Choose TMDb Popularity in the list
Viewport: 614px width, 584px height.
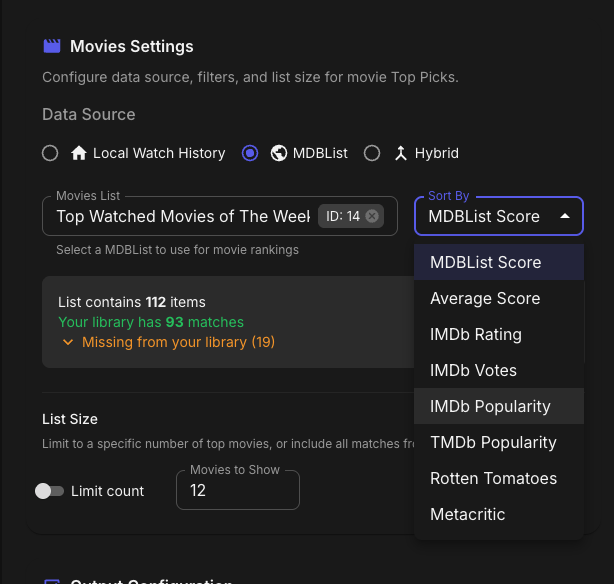click(x=493, y=442)
